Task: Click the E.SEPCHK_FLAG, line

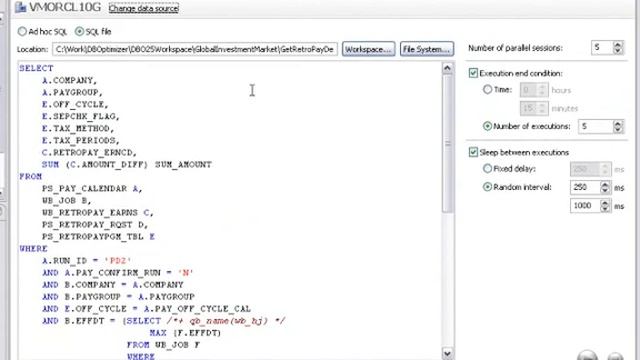Action: [81, 116]
